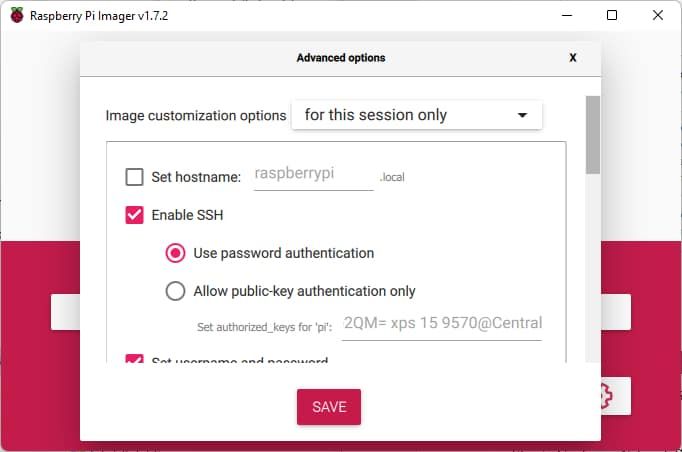Toggle Set username and password checkbox

134,360
